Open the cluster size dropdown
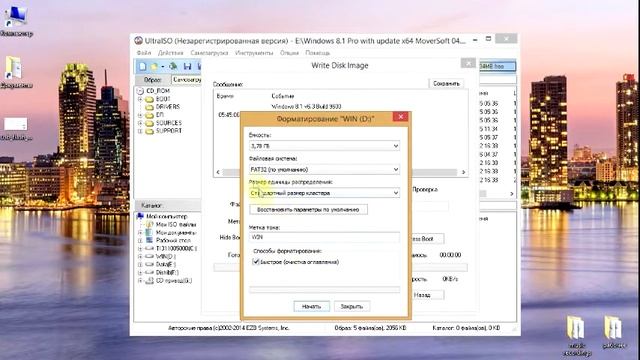The image size is (640, 360). tap(324, 193)
